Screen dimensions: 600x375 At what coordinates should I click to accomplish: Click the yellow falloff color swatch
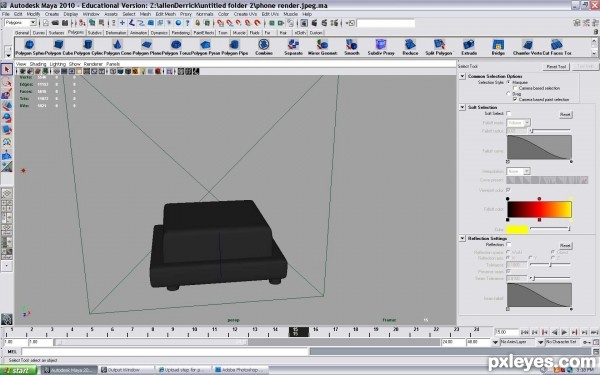tap(517, 229)
